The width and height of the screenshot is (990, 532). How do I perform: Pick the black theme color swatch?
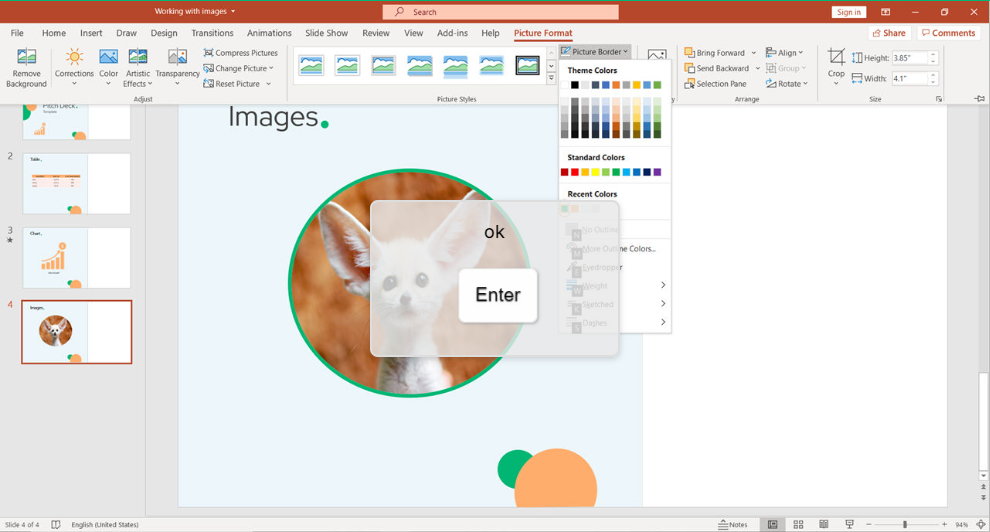(x=575, y=85)
